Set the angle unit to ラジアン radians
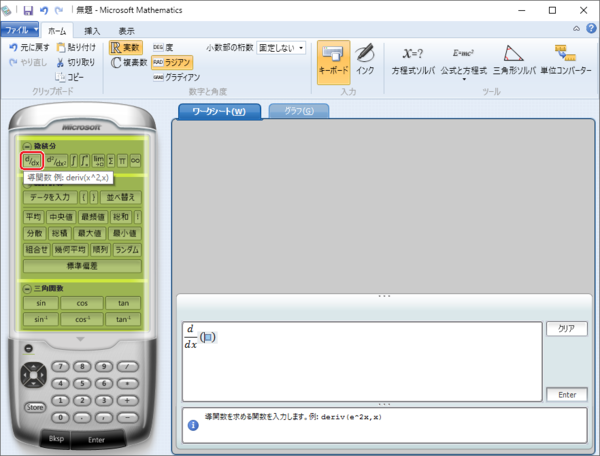The image size is (600, 456). pos(172,62)
